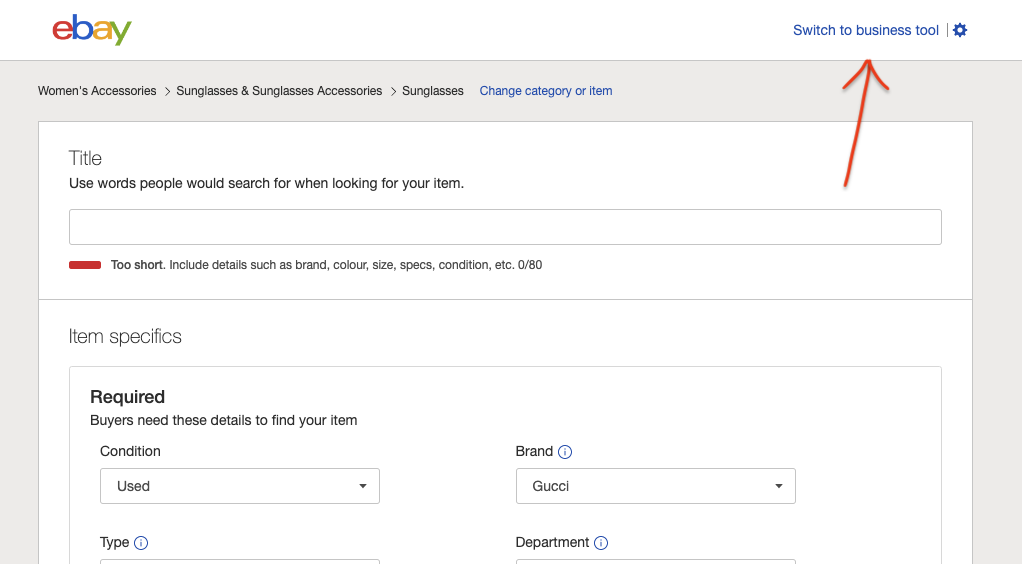Open the settings gear icon
The image size is (1022, 564).
coord(960,30)
